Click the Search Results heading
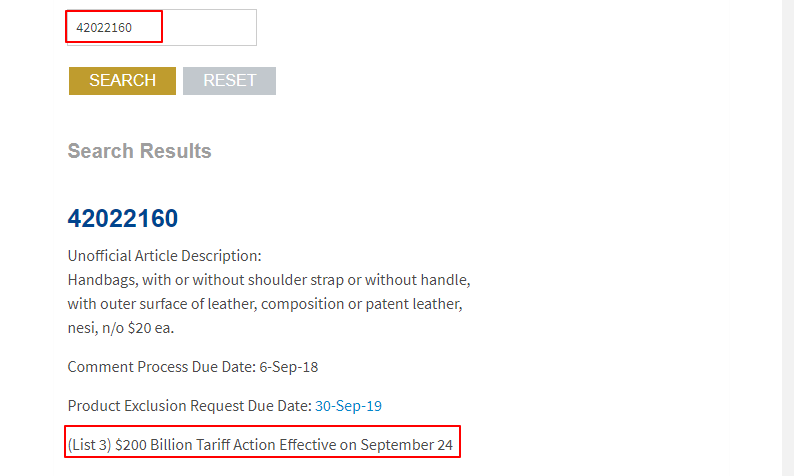 pos(139,151)
